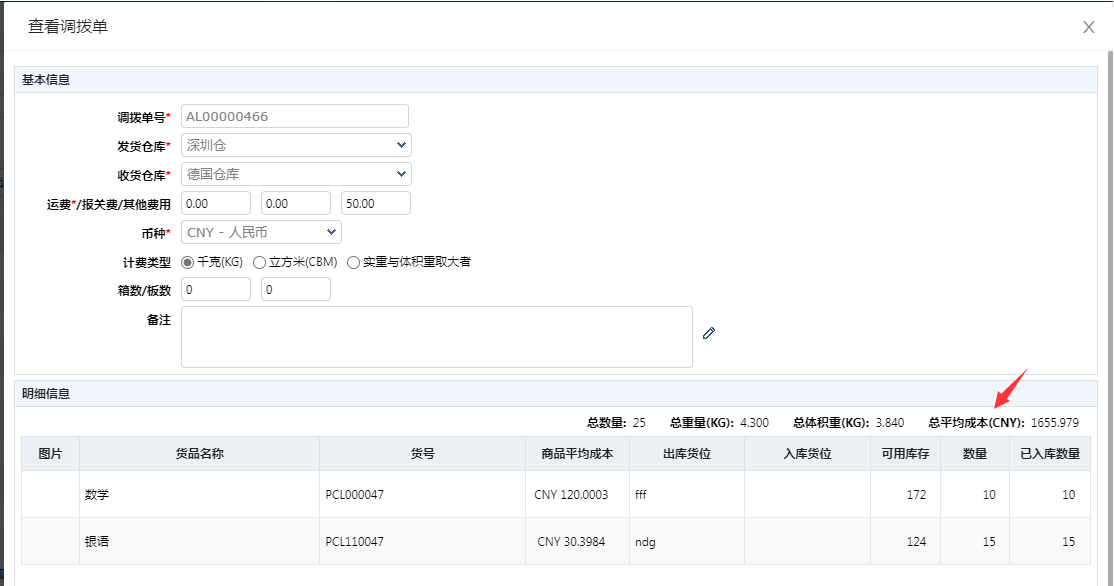
Task: Click the 可用库存 column header
Action: coord(905,453)
